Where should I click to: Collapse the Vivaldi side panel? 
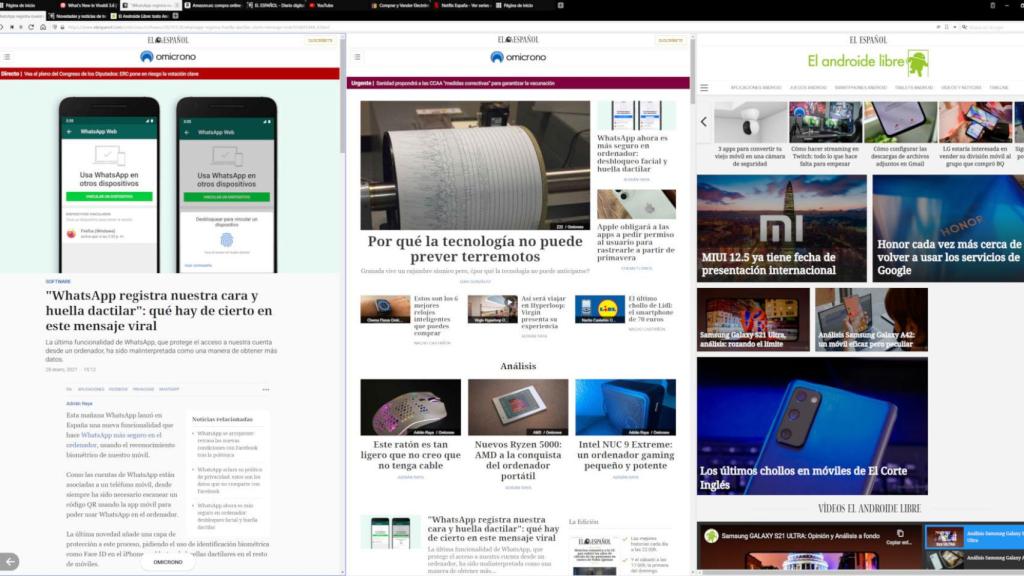pos(9,561)
